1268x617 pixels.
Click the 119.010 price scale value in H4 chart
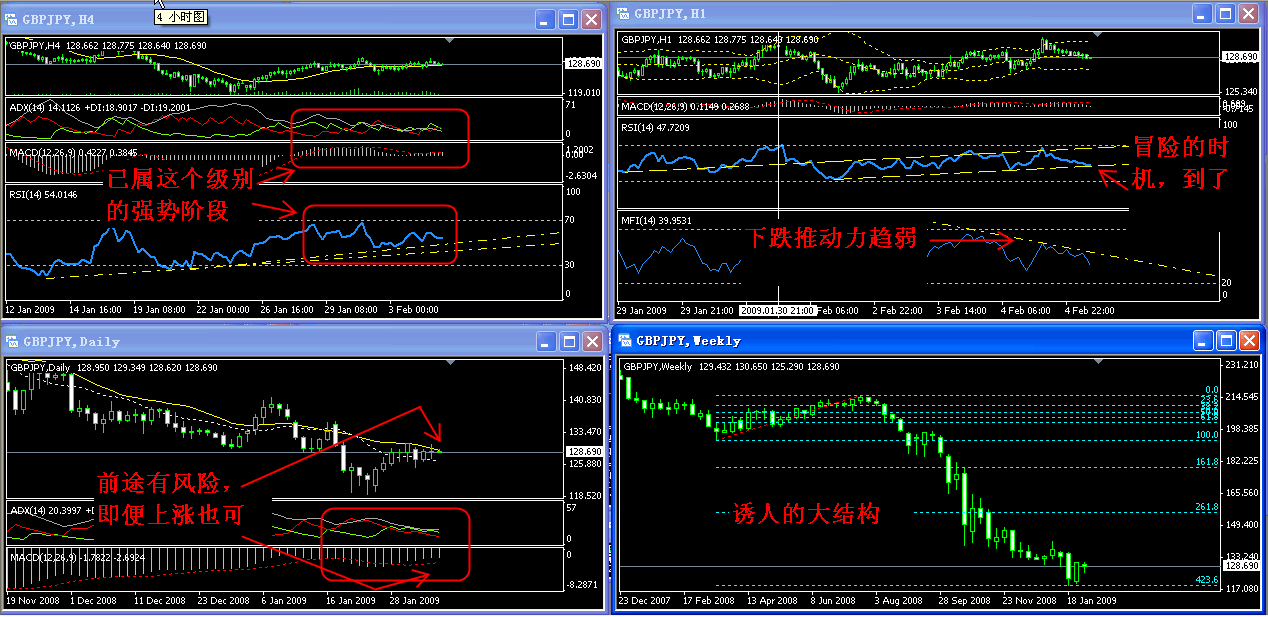584,92
